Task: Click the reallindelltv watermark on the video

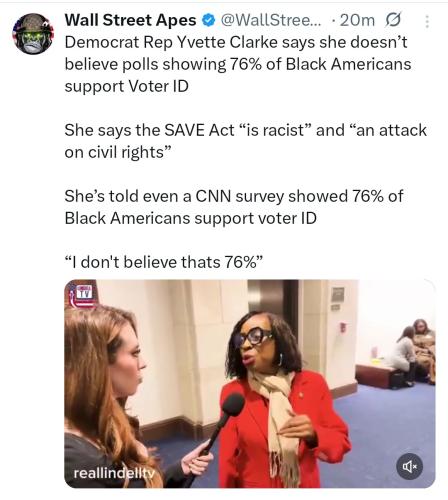Action: click(114, 473)
